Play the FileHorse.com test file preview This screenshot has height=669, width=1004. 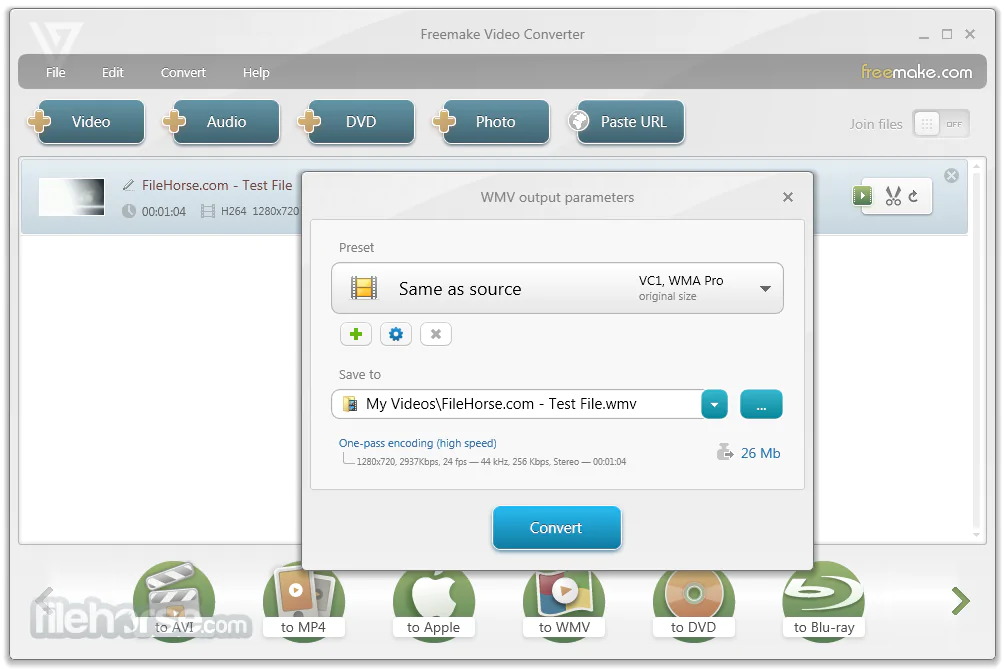click(x=862, y=195)
